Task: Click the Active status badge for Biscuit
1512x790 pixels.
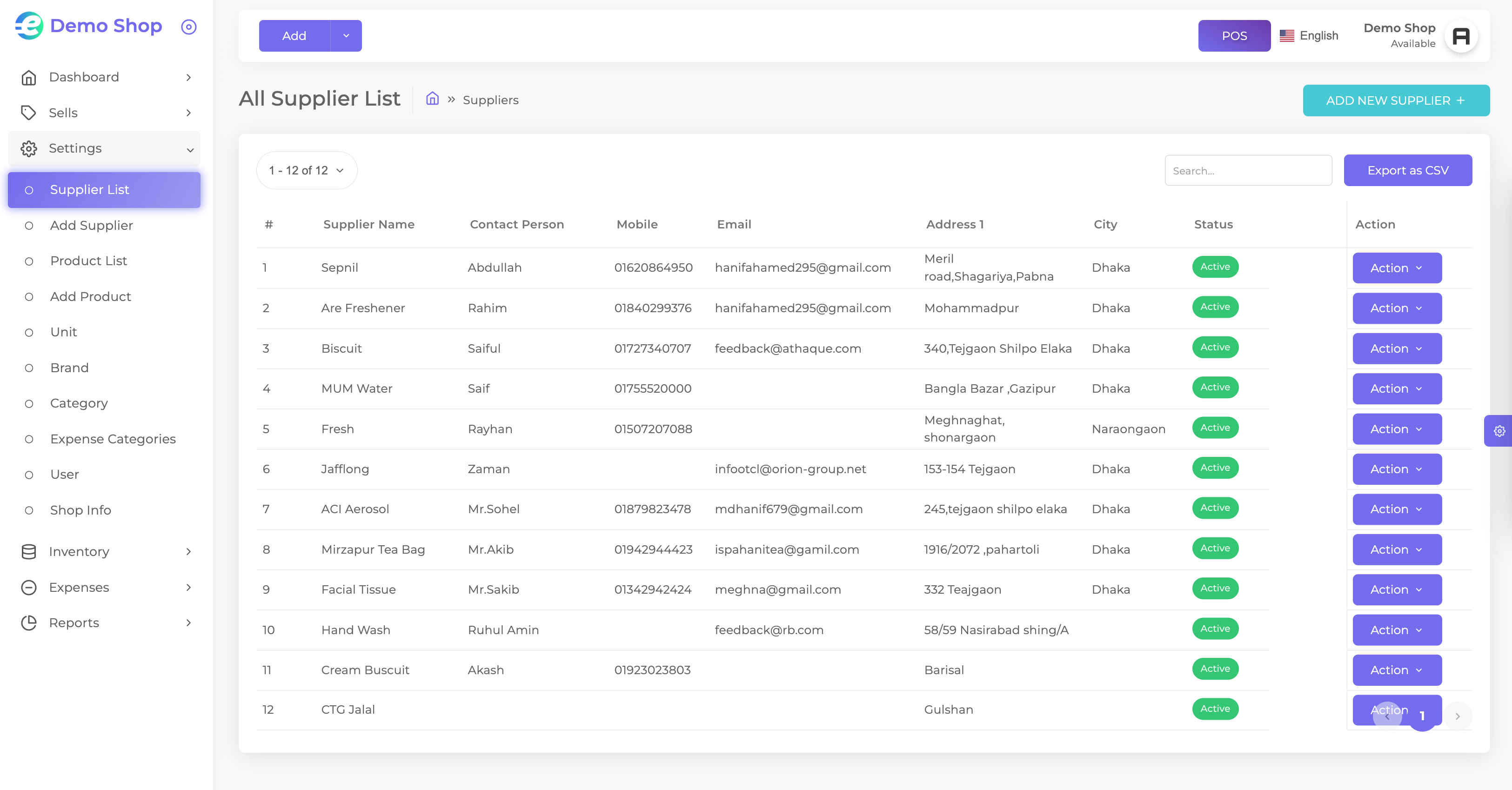Action: tap(1215, 348)
